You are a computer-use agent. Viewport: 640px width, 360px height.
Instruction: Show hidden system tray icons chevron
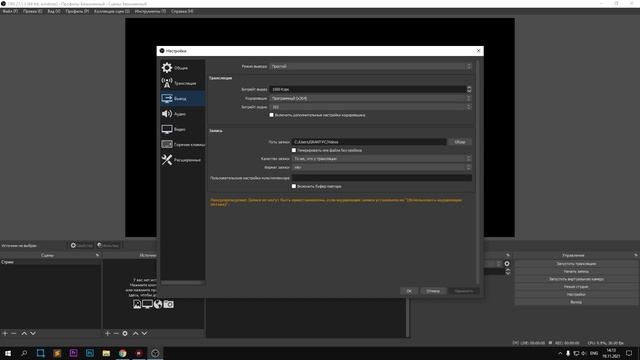560,353
